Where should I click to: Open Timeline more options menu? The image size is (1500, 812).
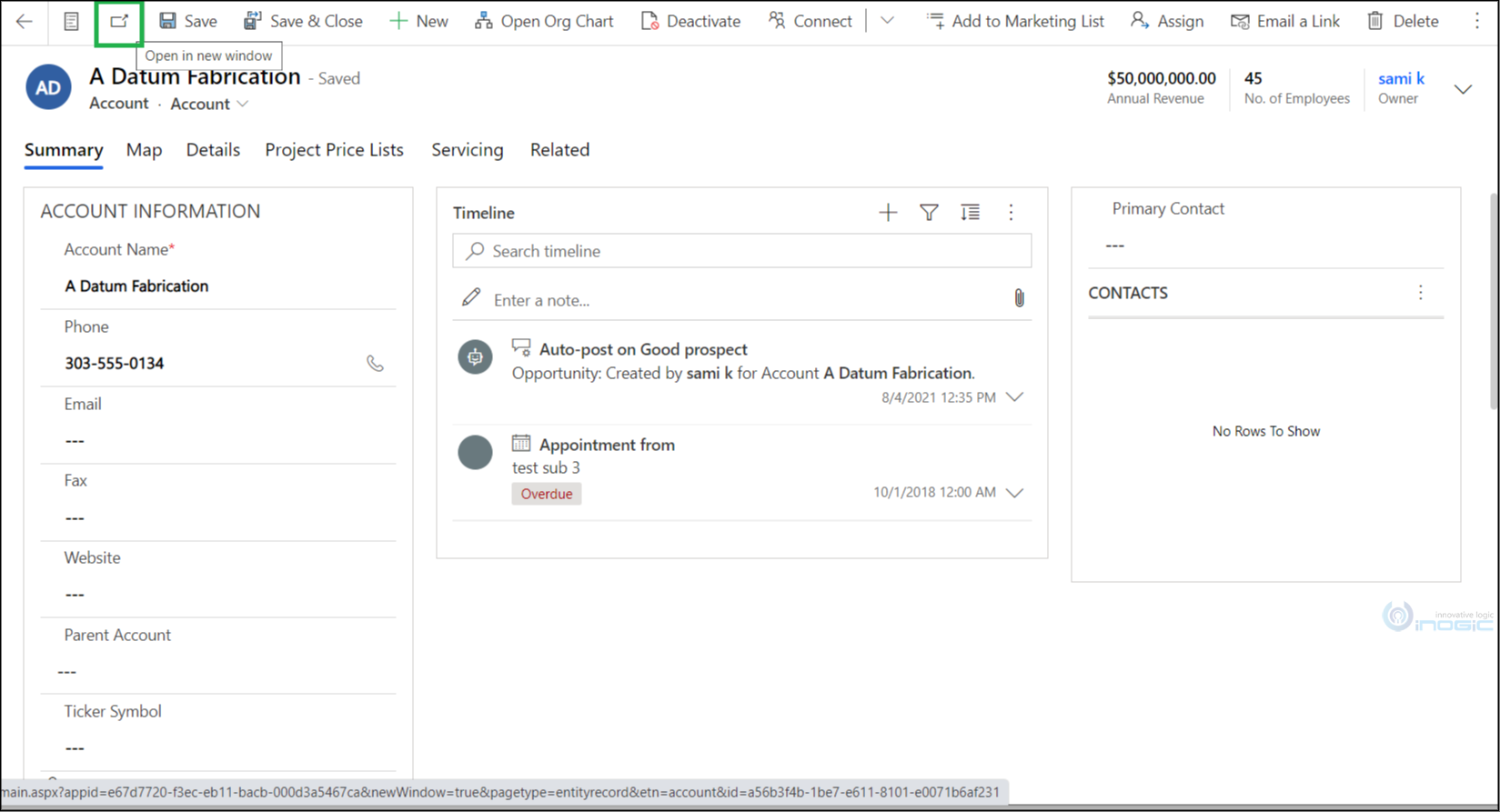(1011, 213)
